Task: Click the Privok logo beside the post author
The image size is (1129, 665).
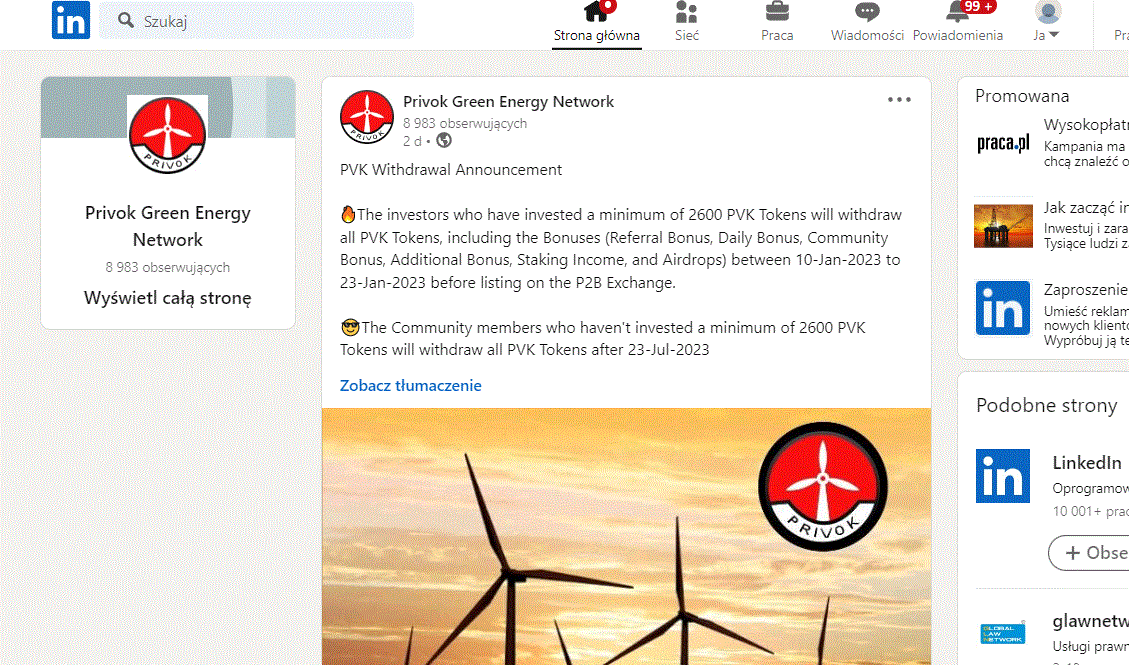Action: coord(366,117)
